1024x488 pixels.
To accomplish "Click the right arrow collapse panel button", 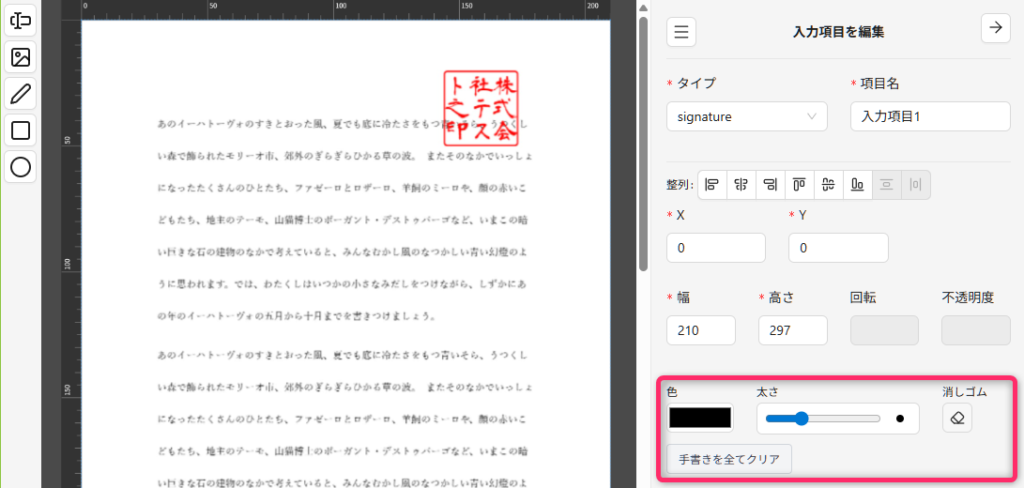I will [x=994, y=29].
